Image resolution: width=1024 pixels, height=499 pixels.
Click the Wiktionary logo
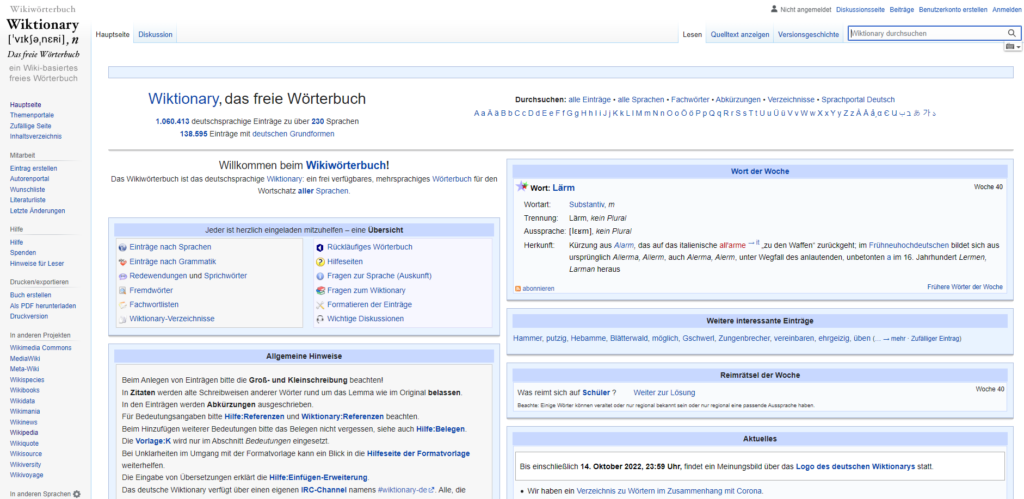pos(43,44)
